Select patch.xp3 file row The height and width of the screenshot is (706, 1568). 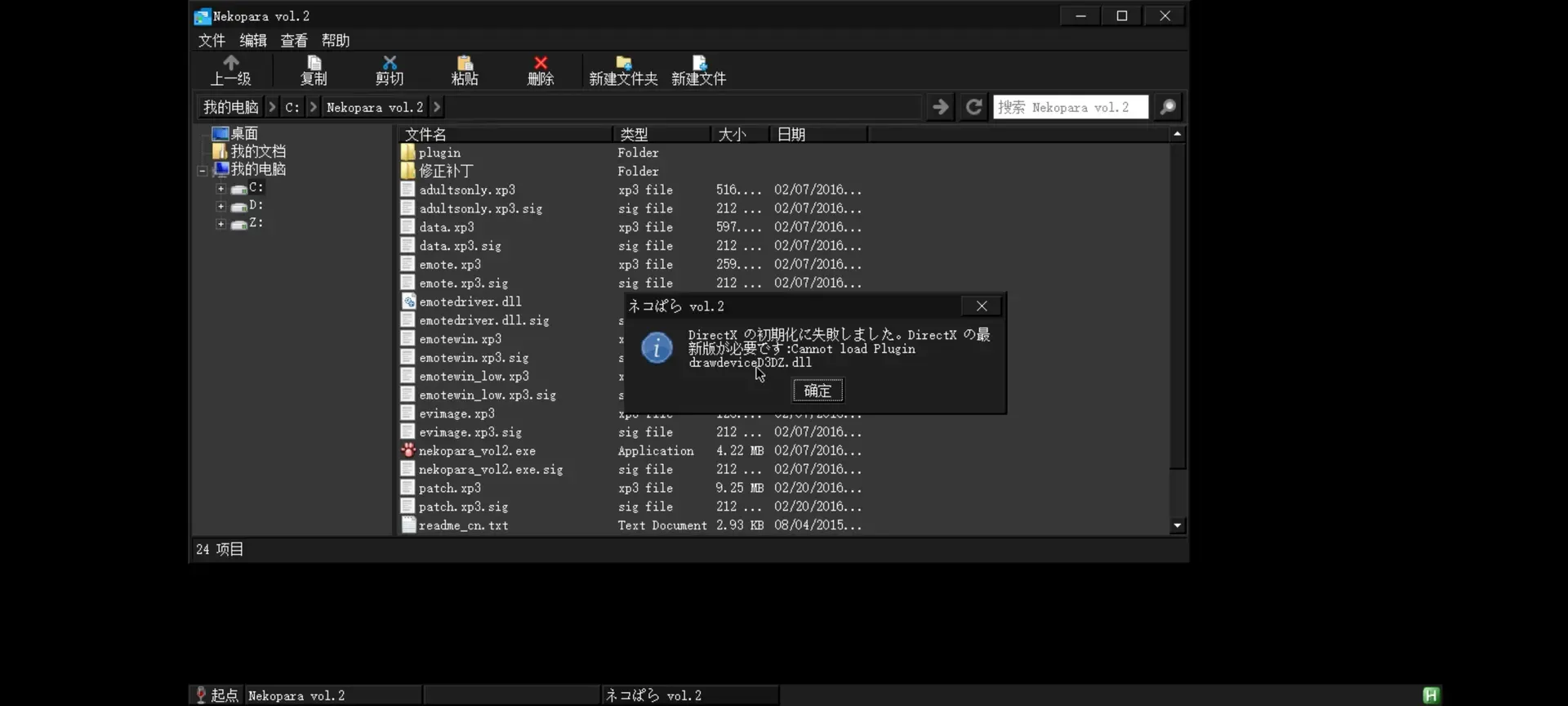(x=632, y=488)
